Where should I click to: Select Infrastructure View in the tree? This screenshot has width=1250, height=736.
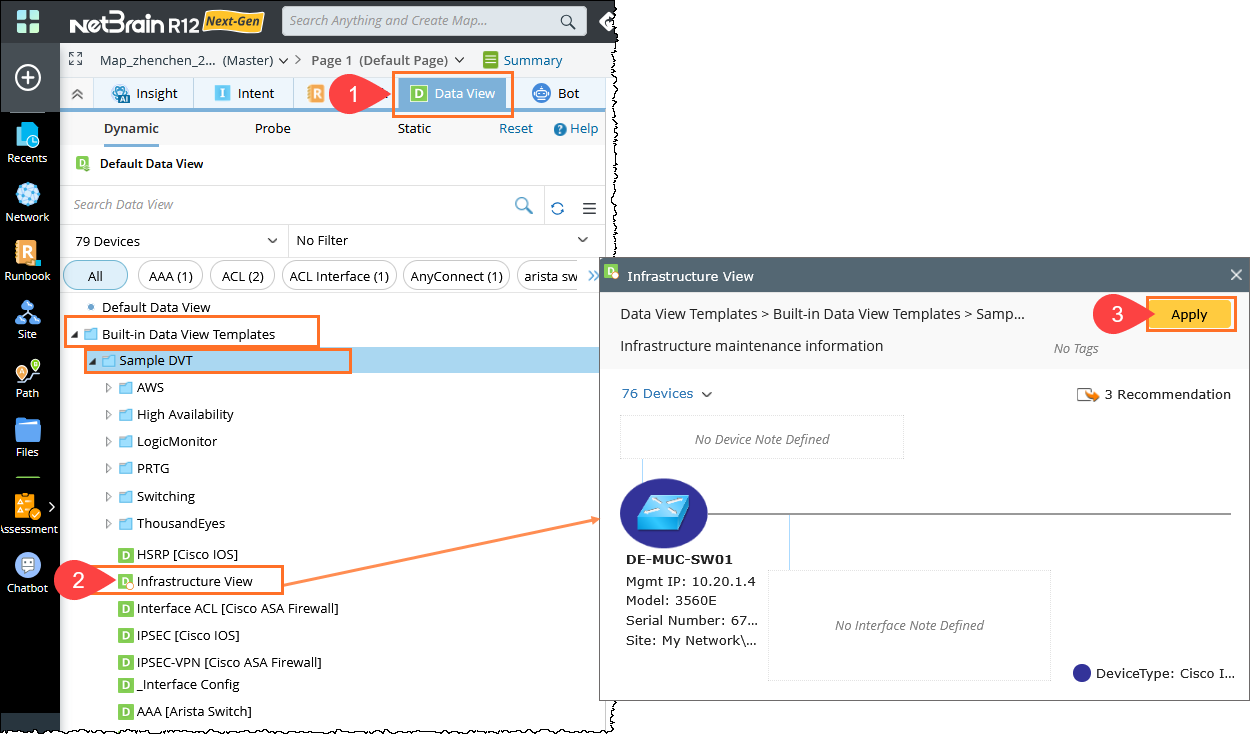pyautogui.click(x=194, y=581)
